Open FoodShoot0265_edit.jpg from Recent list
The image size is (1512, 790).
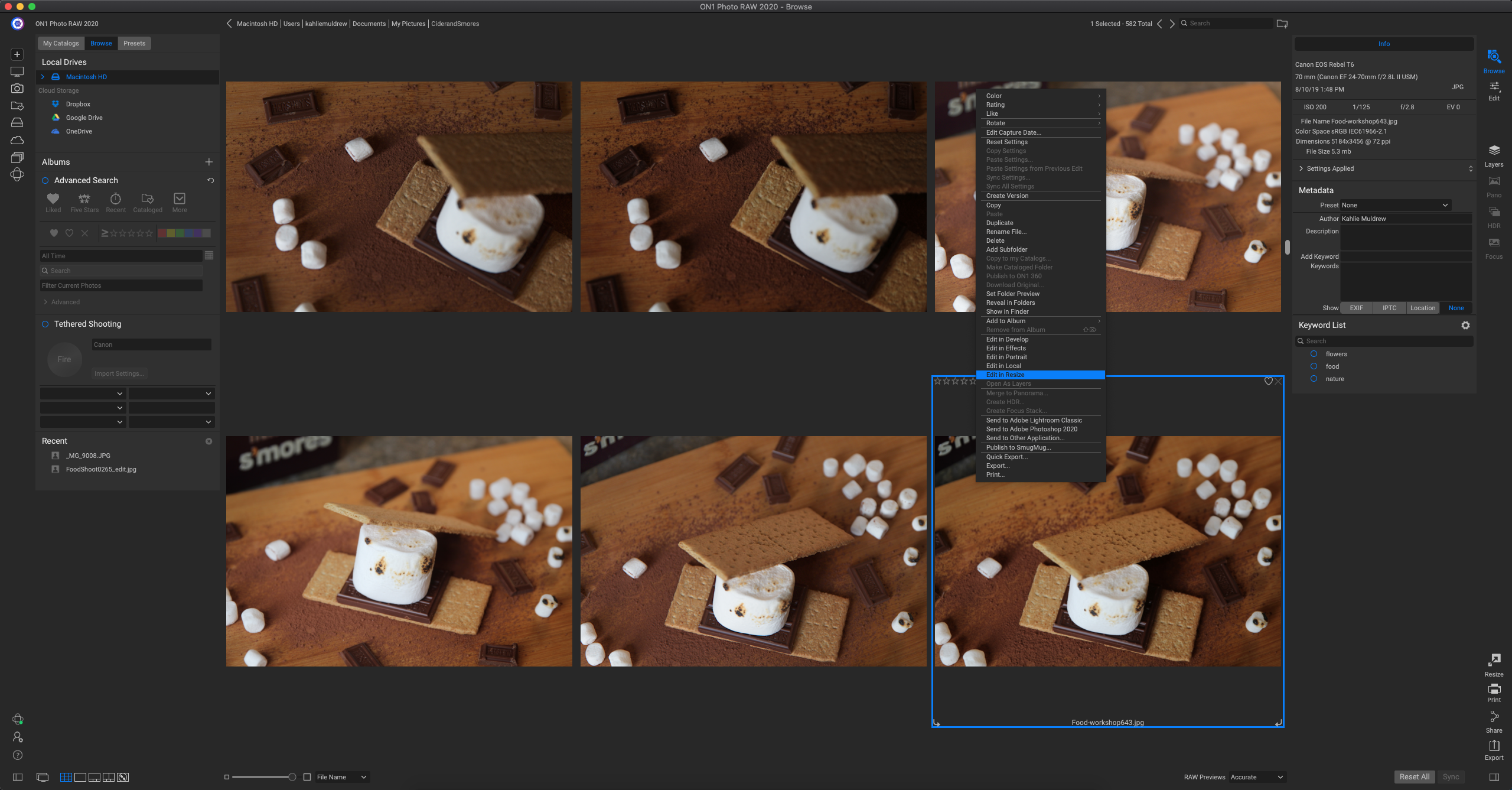click(x=101, y=470)
